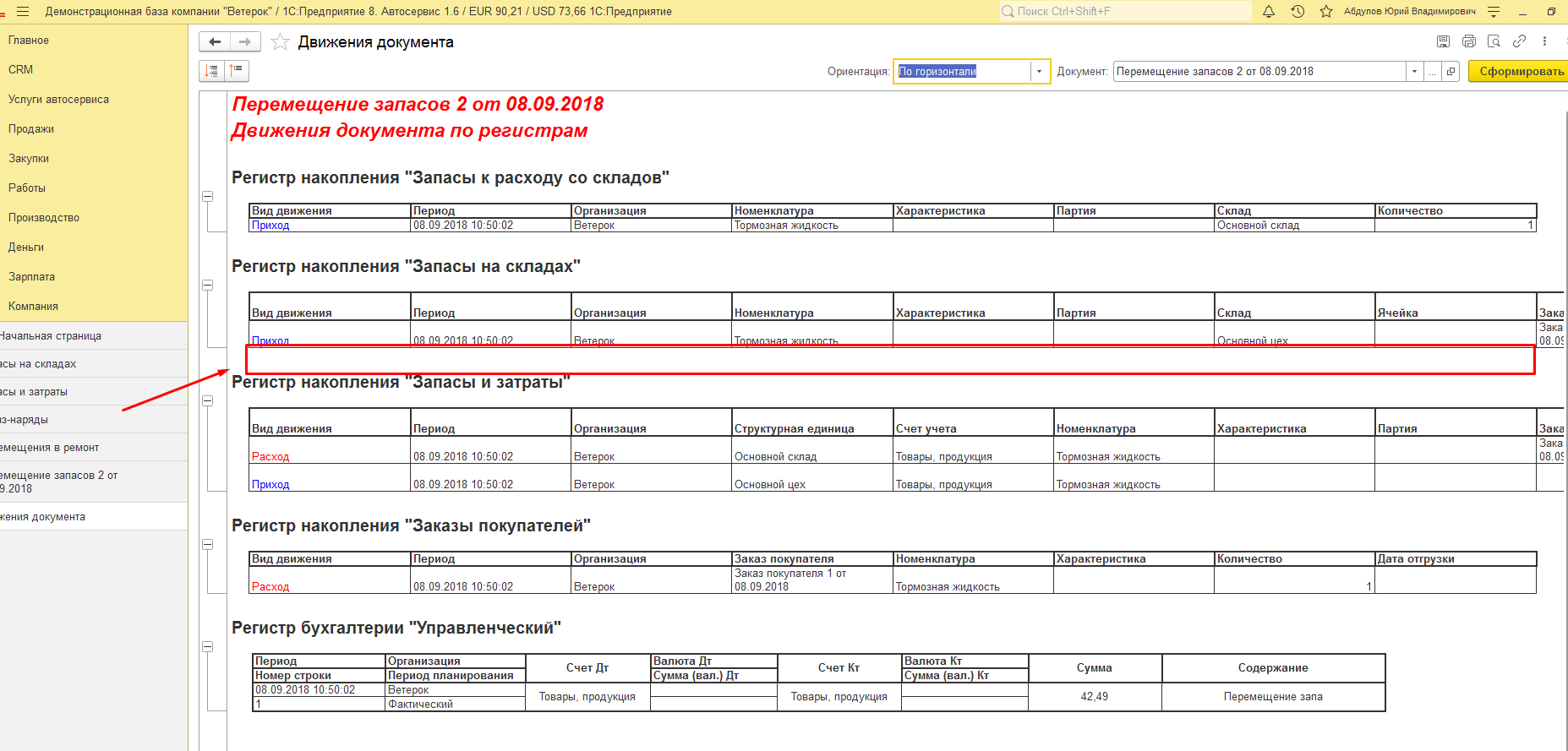Go back with the left arrow button
The width and height of the screenshot is (1568, 751).
click(215, 41)
